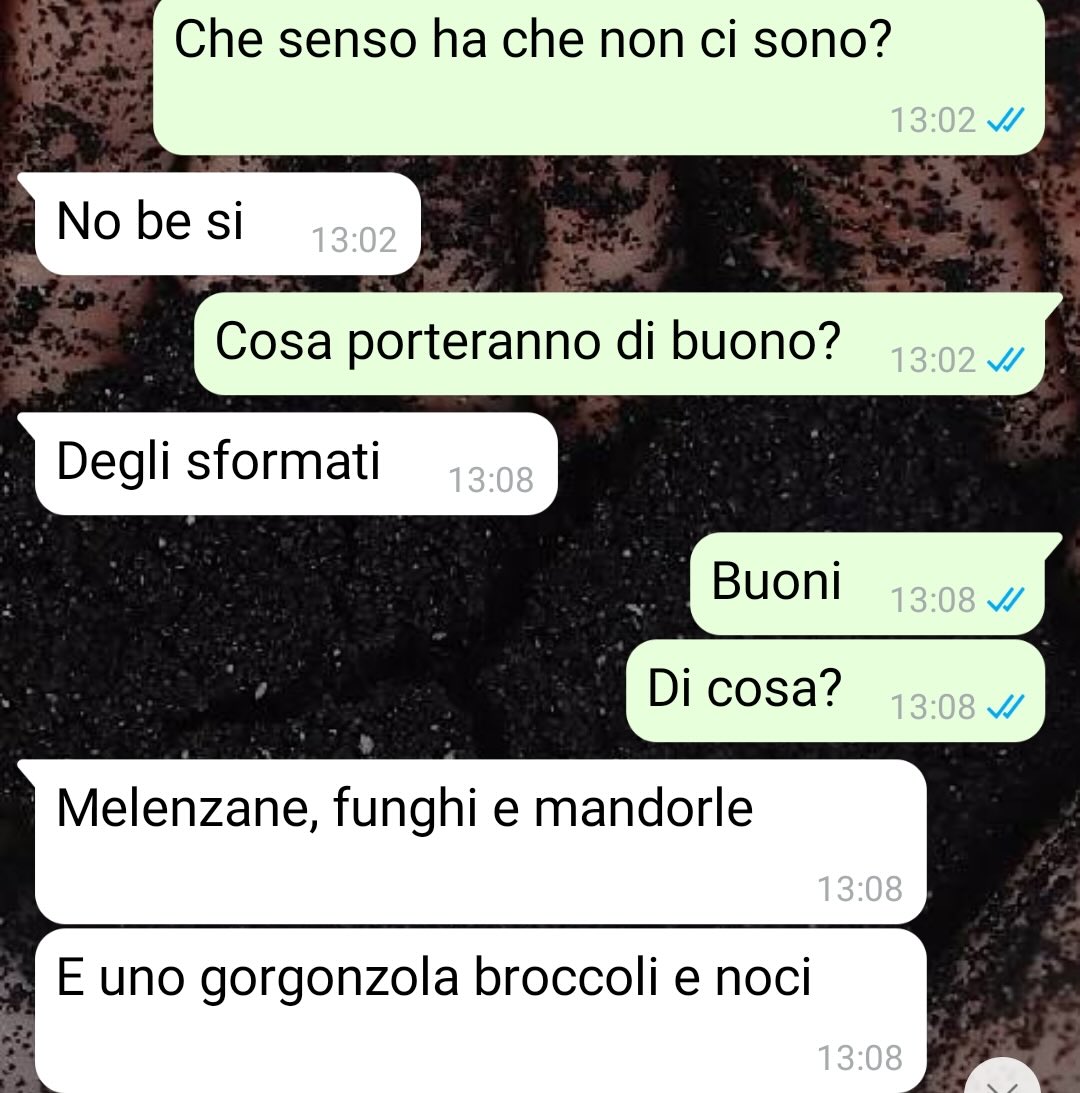This screenshot has height=1093, width=1080.
Task: Tap the 'Di cosa?' sent message
Action: tap(835, 691)
